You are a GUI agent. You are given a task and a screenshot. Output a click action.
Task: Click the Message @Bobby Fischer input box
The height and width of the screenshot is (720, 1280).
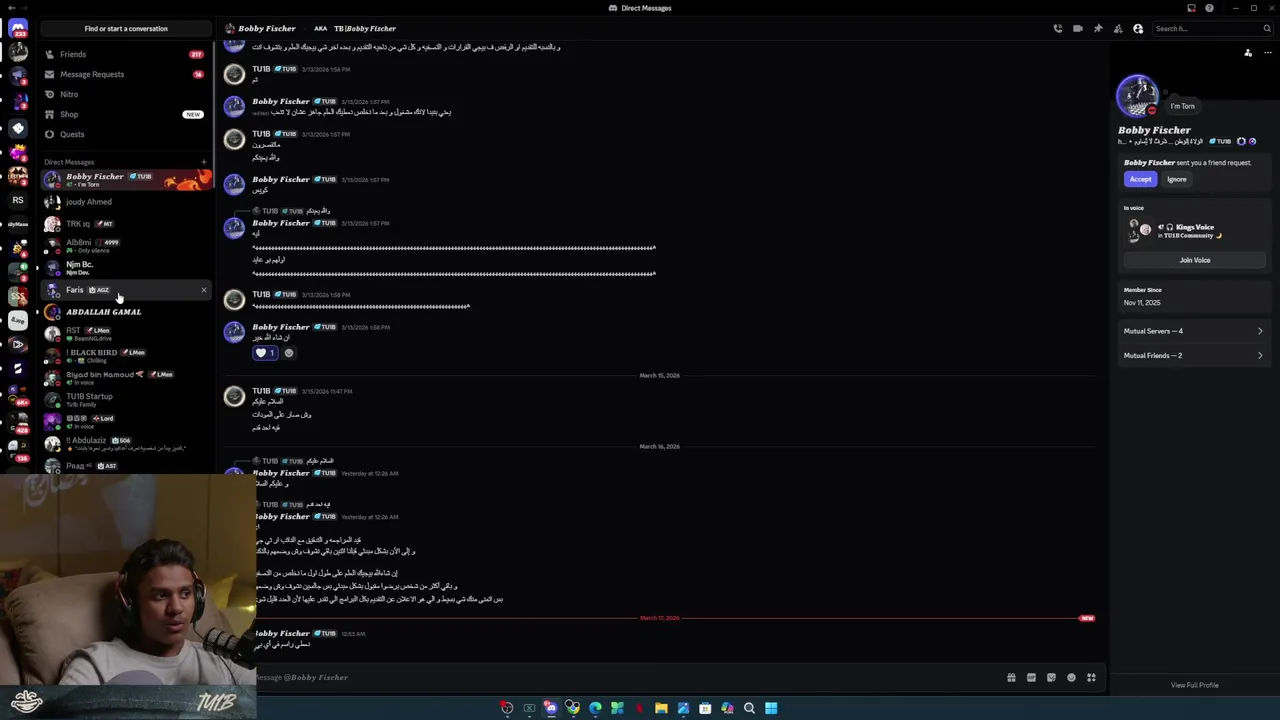coord(625,677)
